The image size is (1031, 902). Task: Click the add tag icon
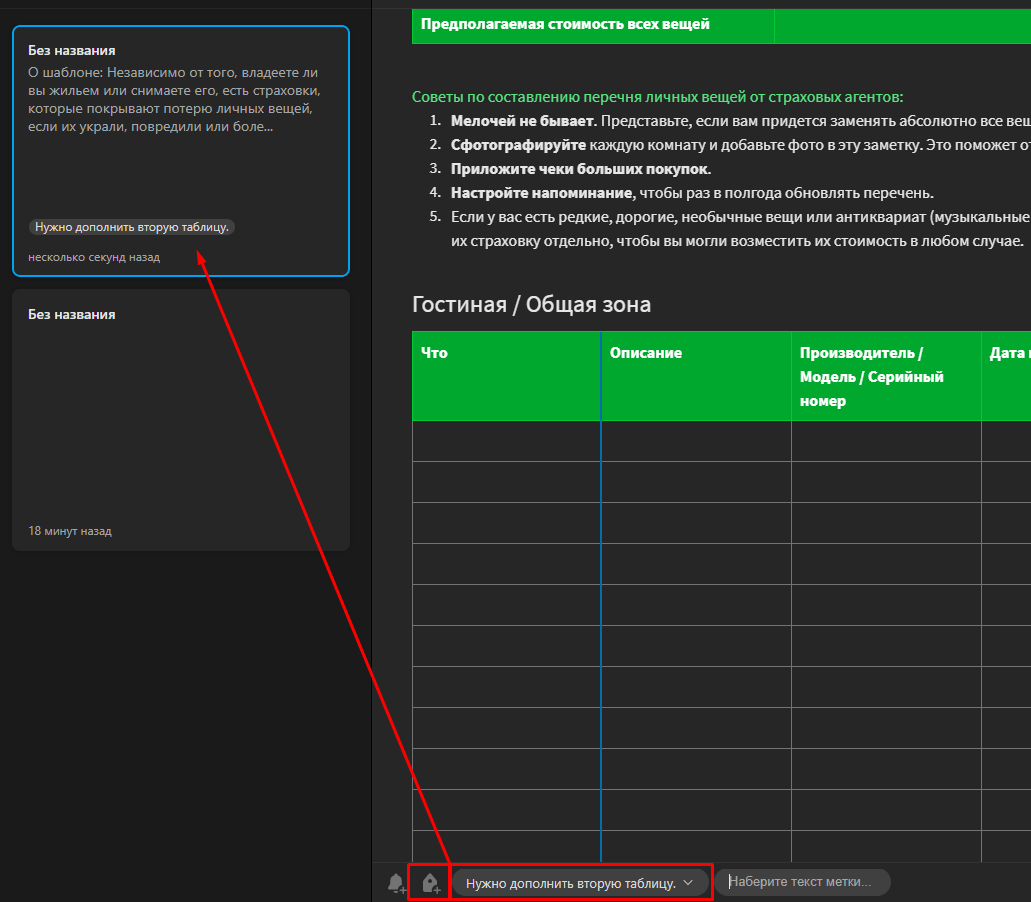click(x=431, y=883)
